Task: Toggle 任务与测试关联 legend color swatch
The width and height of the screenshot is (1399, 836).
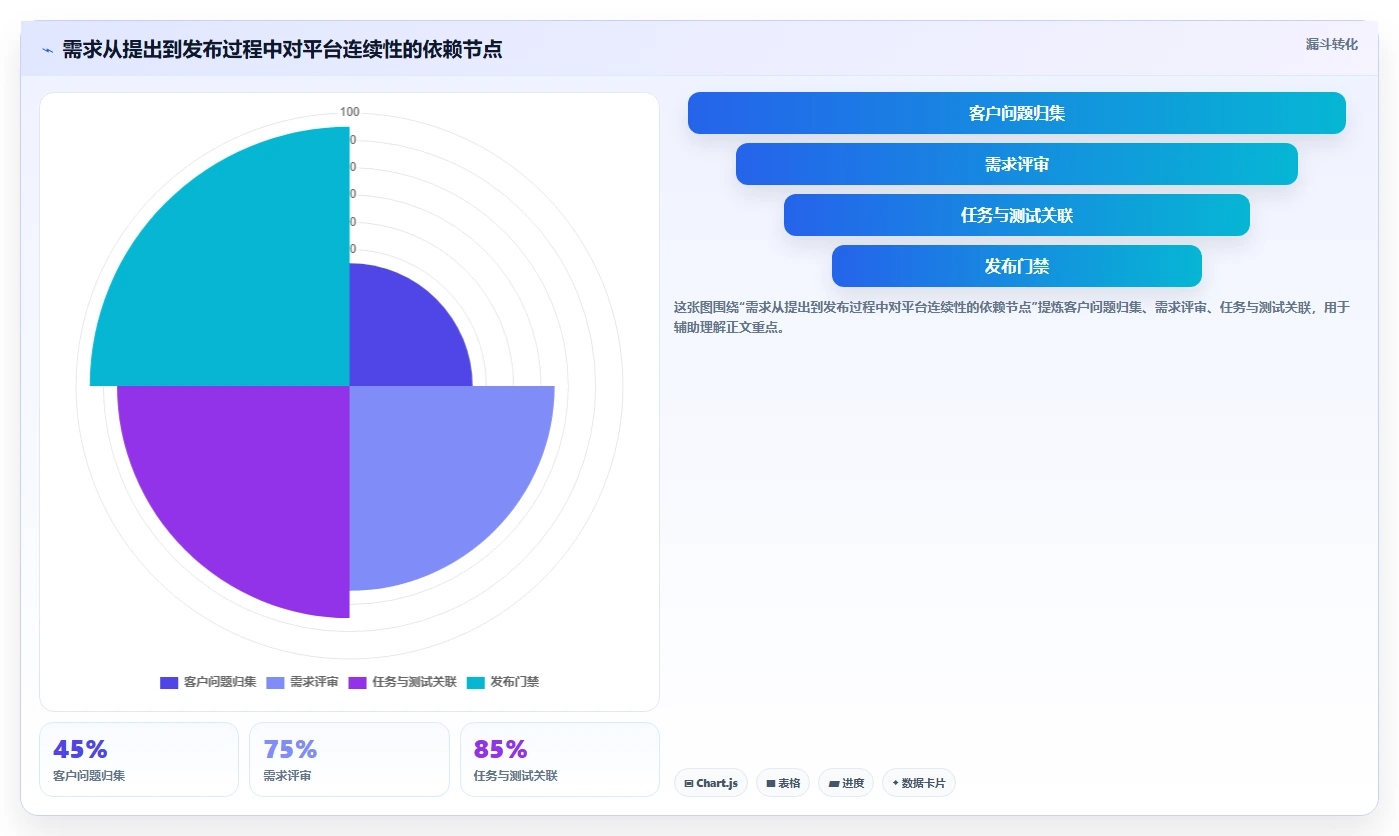Action: pos(357,682)
